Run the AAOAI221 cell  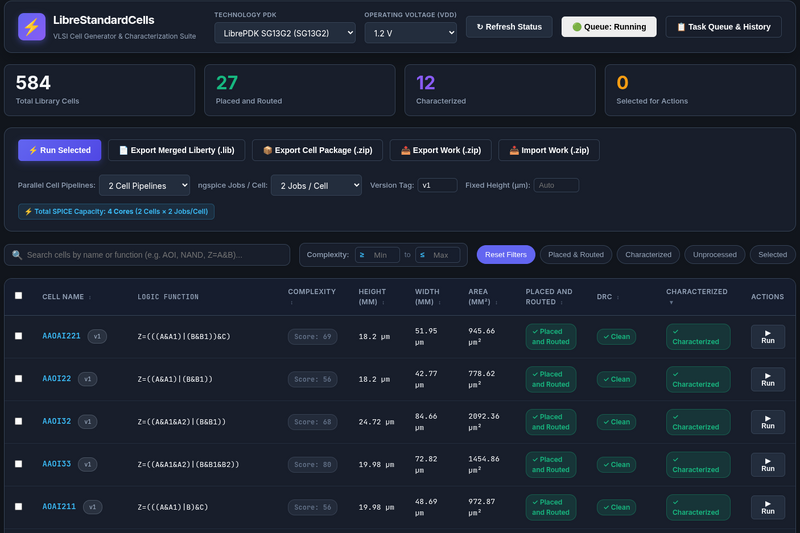pos(767,337)
